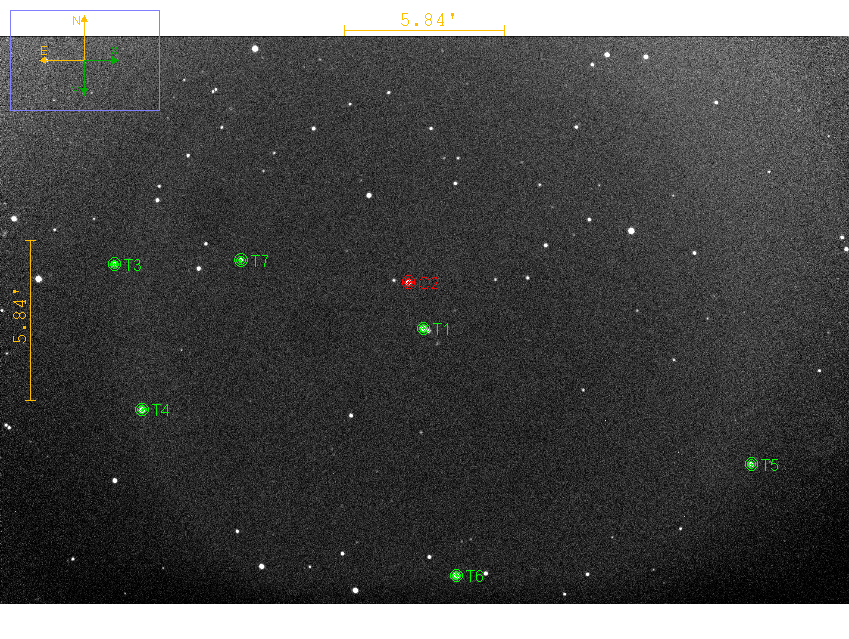Click the T5 aperture circle marker
This screenshot has height=639, width=849.
751,464
